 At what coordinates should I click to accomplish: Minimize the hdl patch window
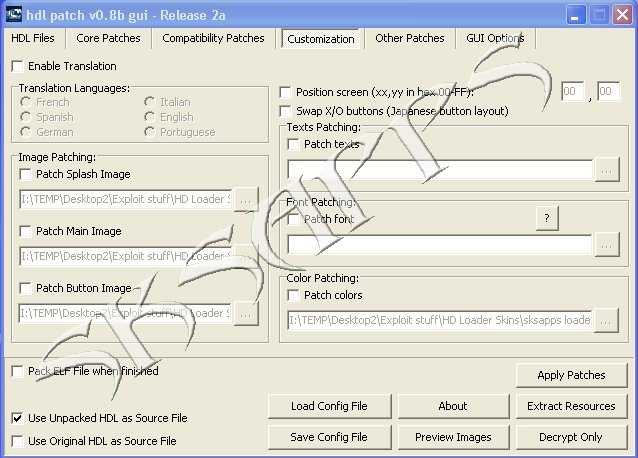575,15
